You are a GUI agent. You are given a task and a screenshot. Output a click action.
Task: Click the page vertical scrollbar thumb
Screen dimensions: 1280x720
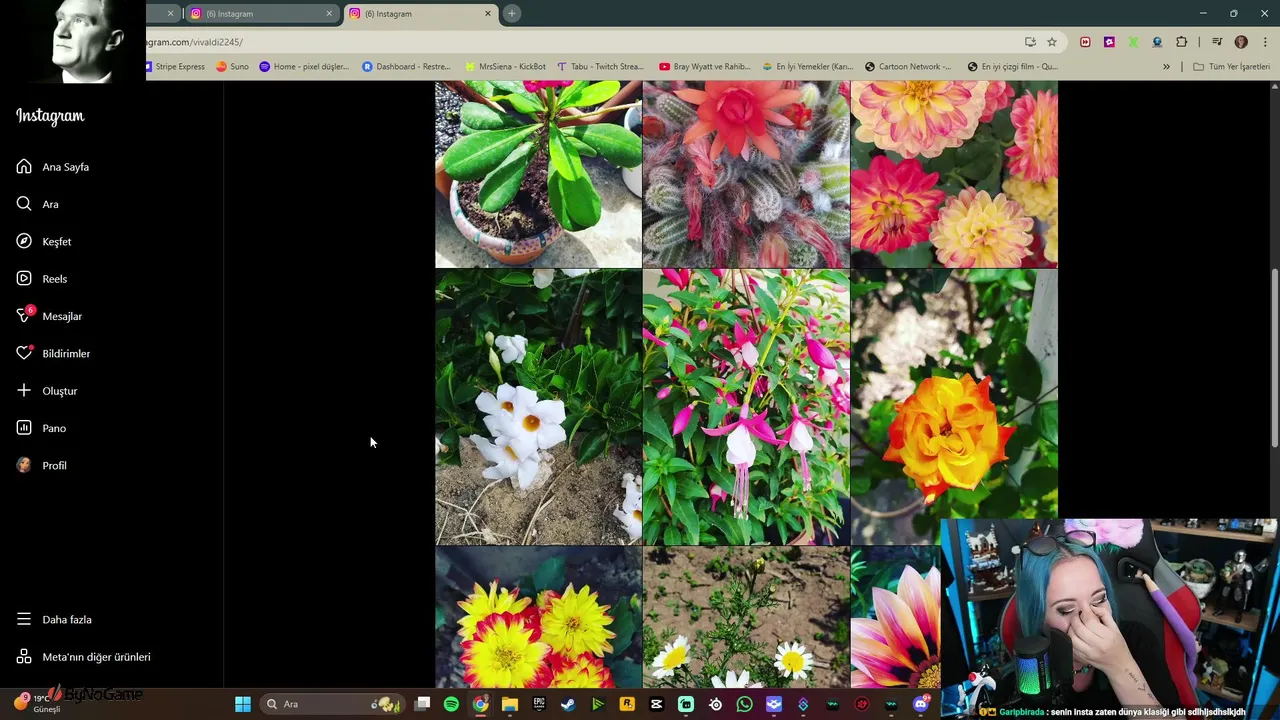click(x=1274, y=358)
